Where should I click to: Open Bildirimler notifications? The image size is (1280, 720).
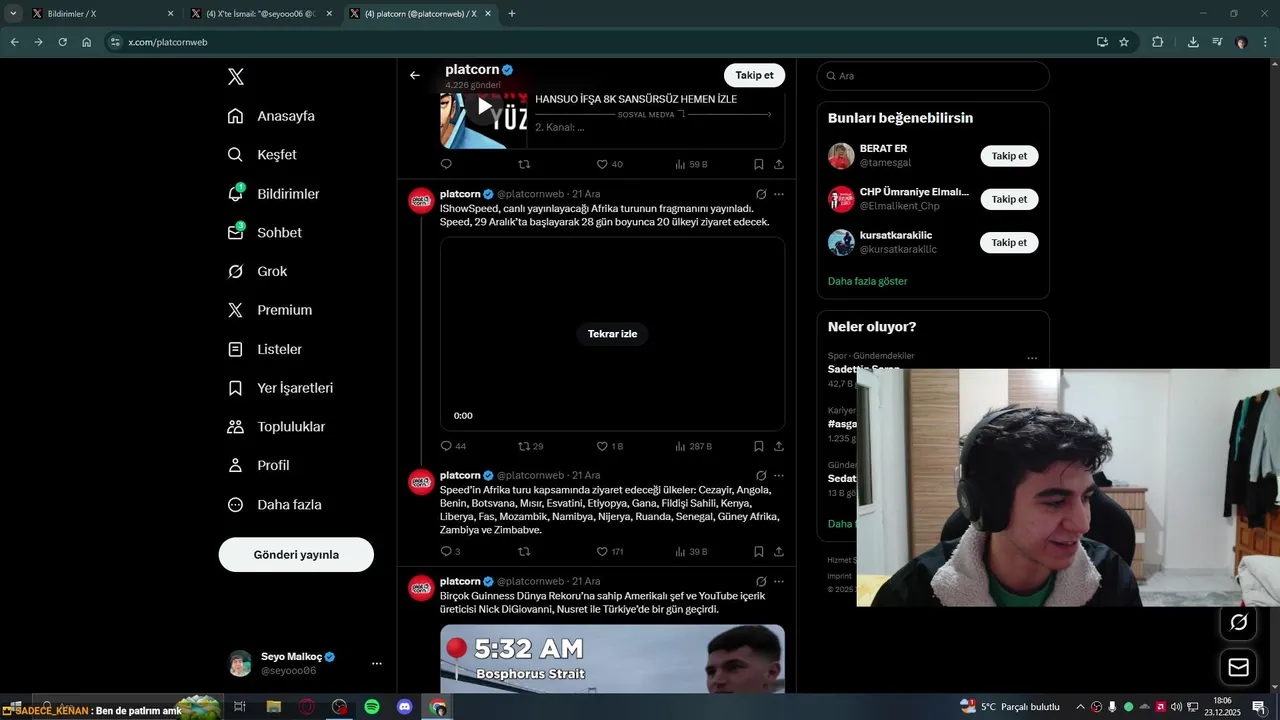pyautogui.click(x=273, y=194)
